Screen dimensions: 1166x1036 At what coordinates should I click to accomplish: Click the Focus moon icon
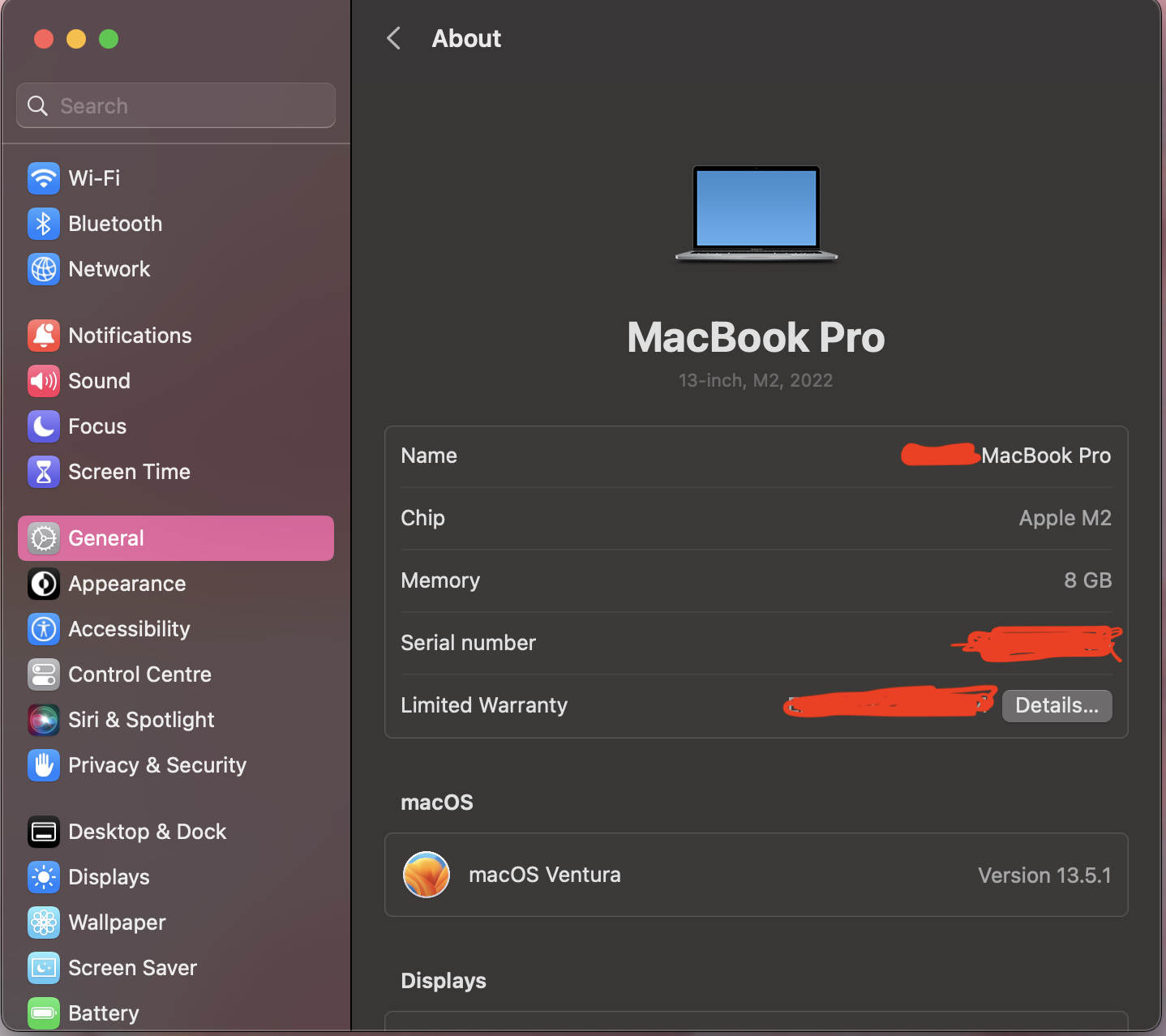coord(44,426)
